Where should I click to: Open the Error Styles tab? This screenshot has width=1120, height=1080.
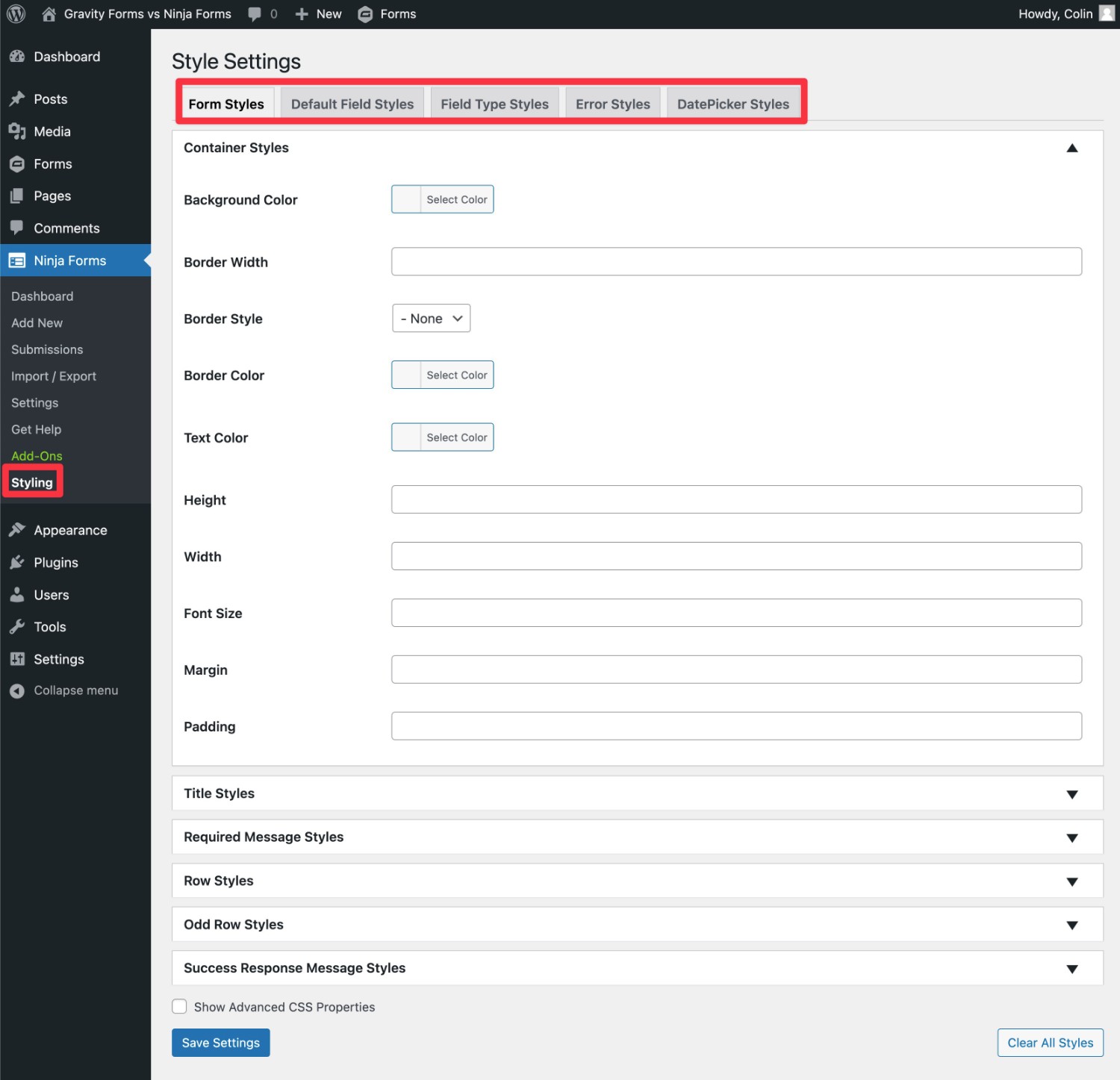613,104
